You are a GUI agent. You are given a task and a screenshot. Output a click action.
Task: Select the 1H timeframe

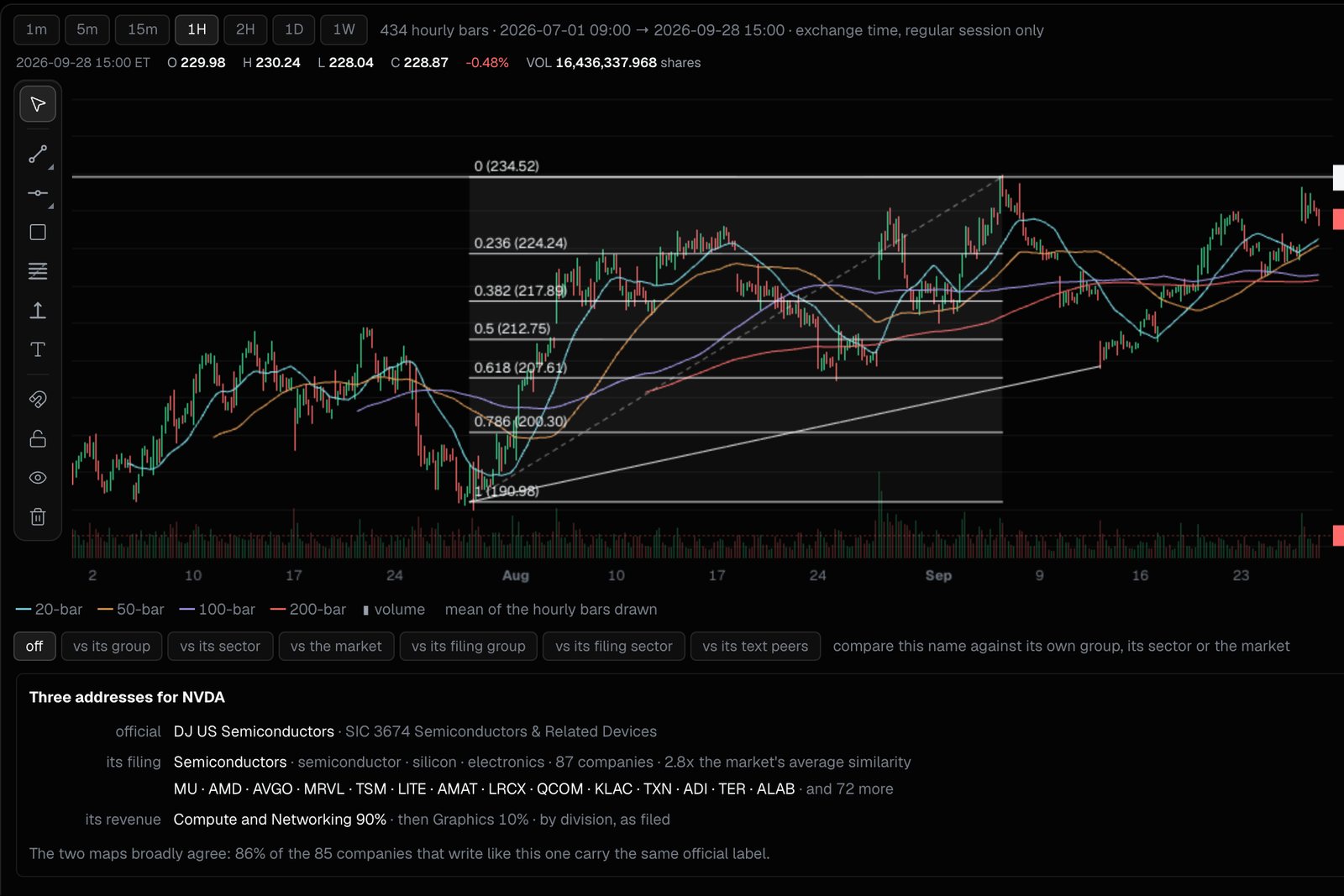point(197,29)
